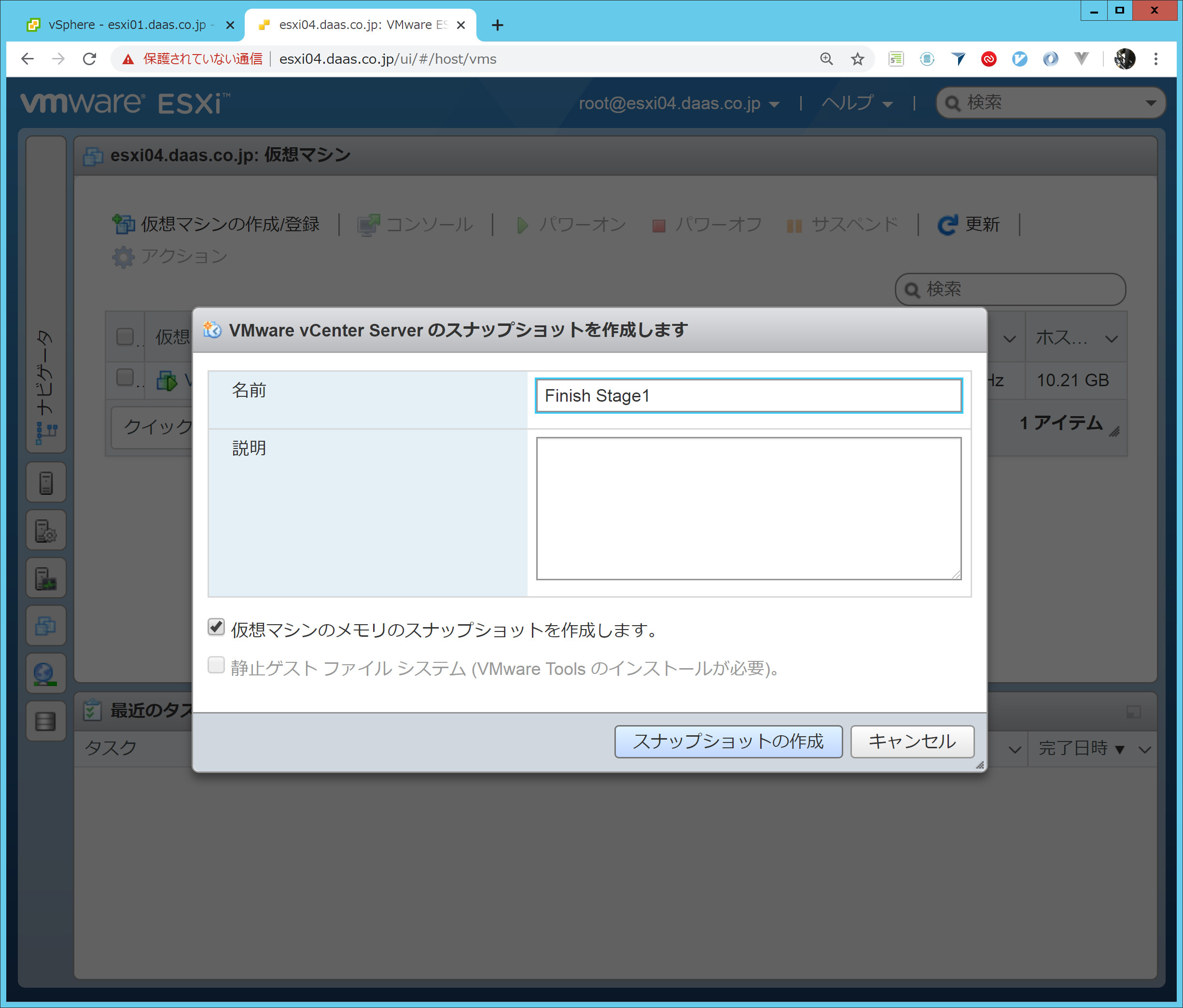
Task: Click the 名前 field containing Finish Stage1
Action: pyautogui.click(x=749, y=395)
